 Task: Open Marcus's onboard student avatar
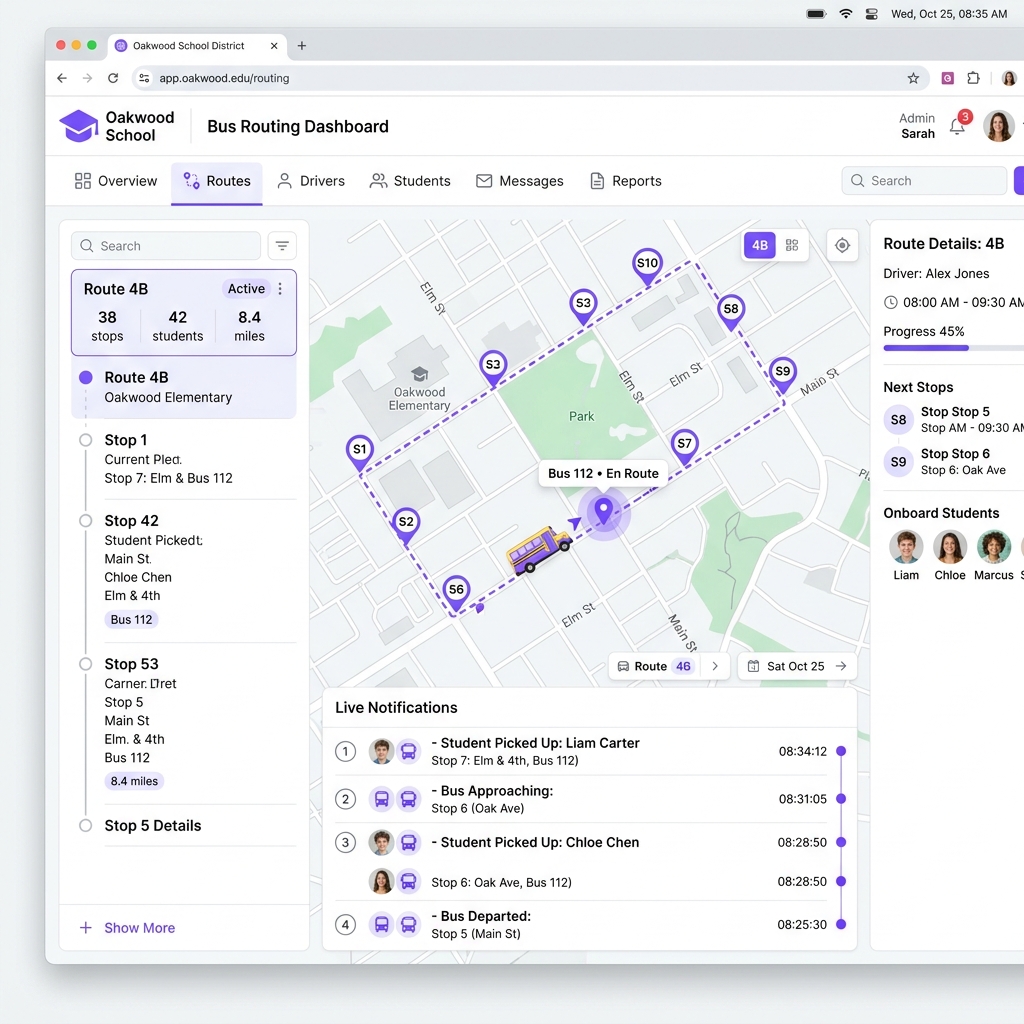tap(993, 547)
